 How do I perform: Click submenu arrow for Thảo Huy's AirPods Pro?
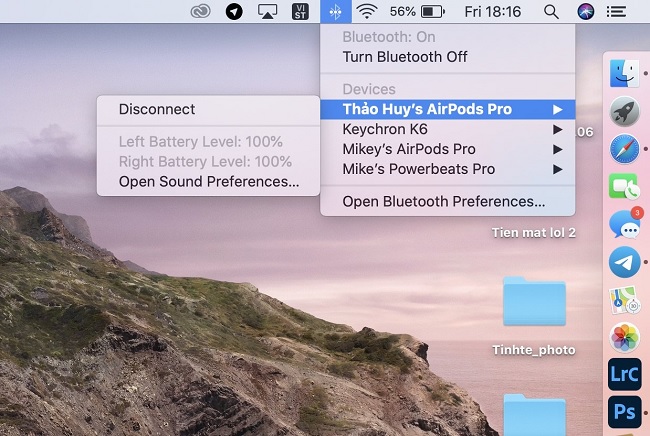click(558, 109)
